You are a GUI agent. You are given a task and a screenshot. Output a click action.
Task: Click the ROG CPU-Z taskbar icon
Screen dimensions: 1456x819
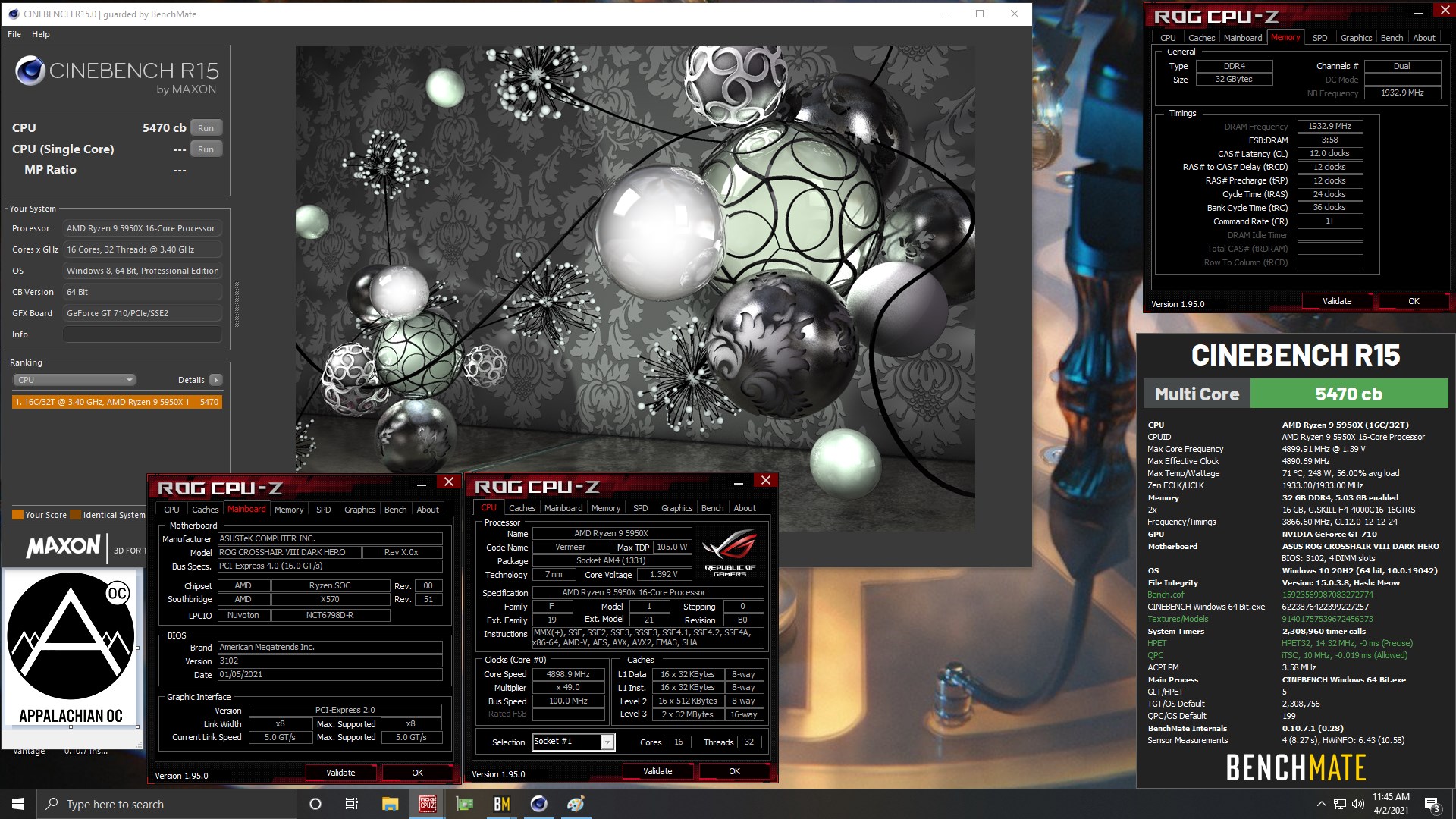tap(428, 804)
